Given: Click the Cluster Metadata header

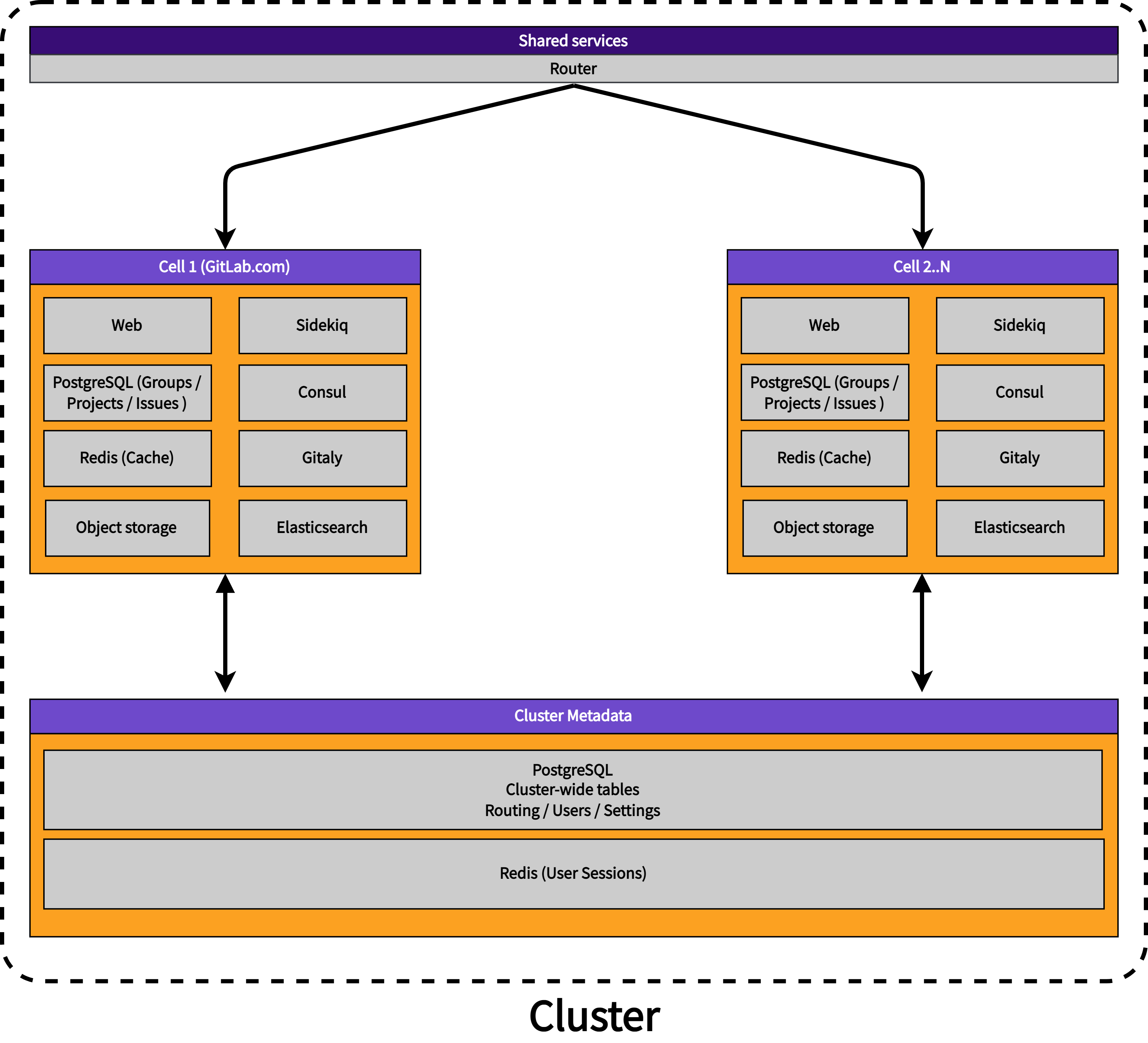Looking at the screenshot, I should click(x=573, y=716).
